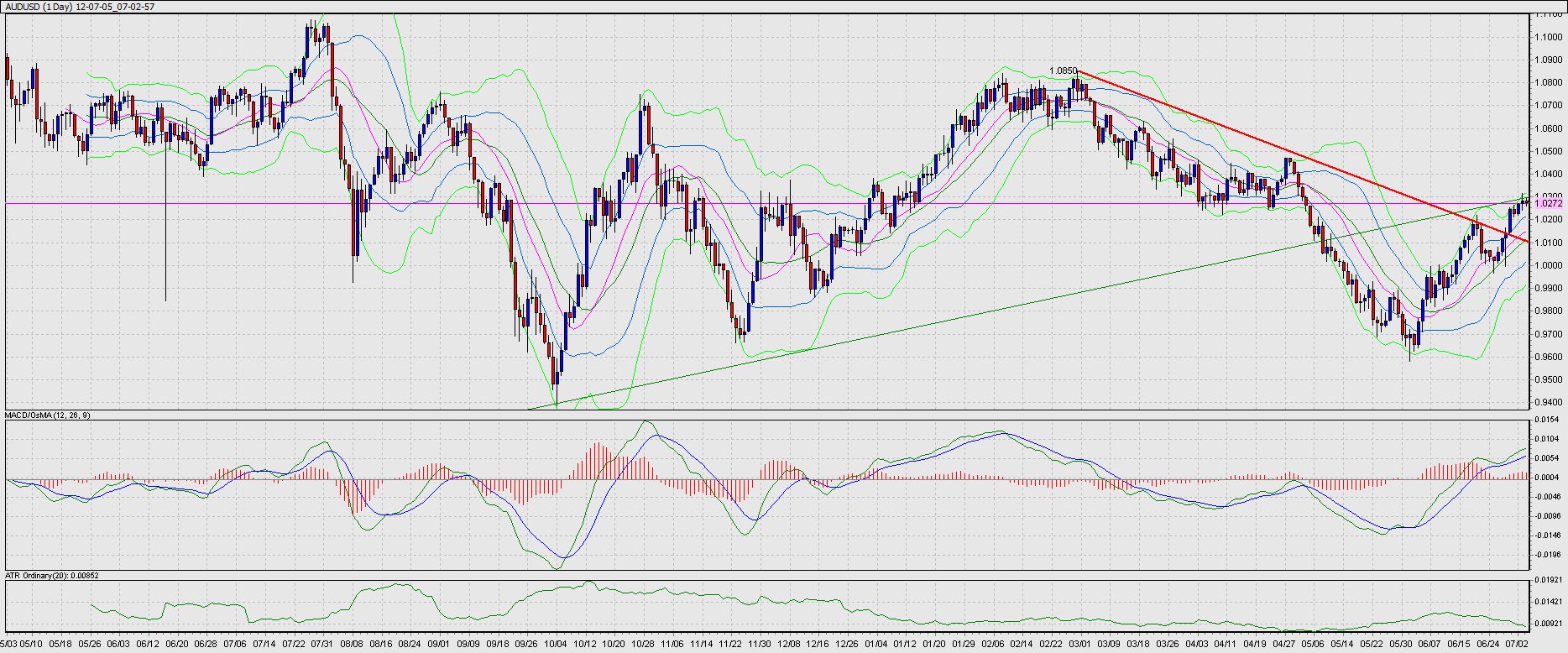Click the 06/07 date on time axis
The height and width of the screenshot is (653, 1568).
1429,645
